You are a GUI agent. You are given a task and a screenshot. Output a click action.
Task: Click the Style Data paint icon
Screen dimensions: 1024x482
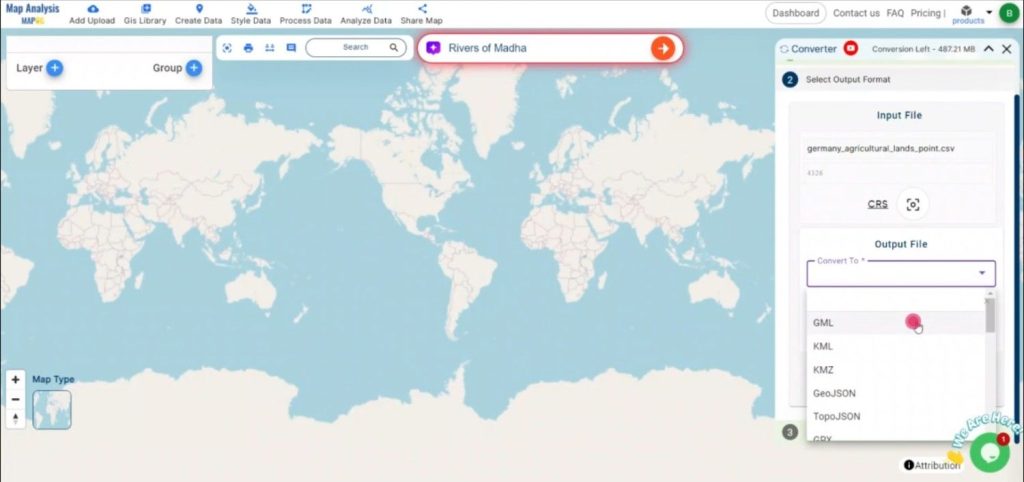tap(251, 9)
